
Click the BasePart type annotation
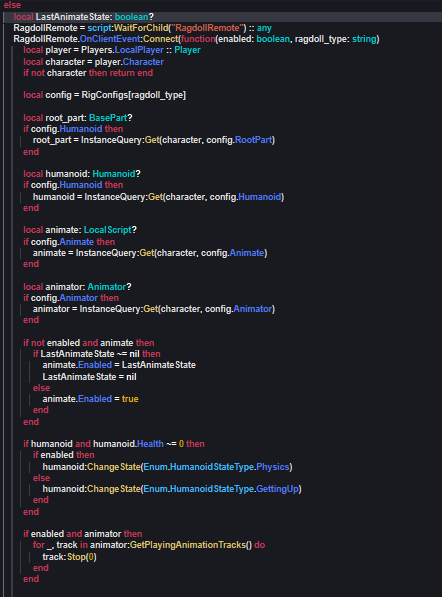click(108, 118)
